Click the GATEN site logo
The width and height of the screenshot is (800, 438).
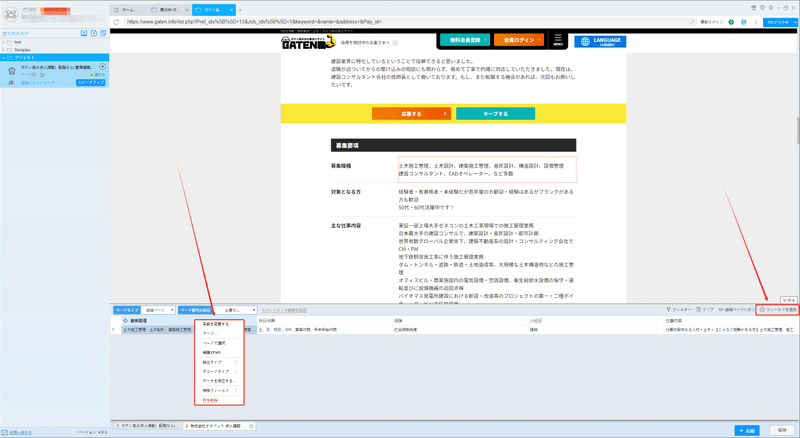point(308,43)
